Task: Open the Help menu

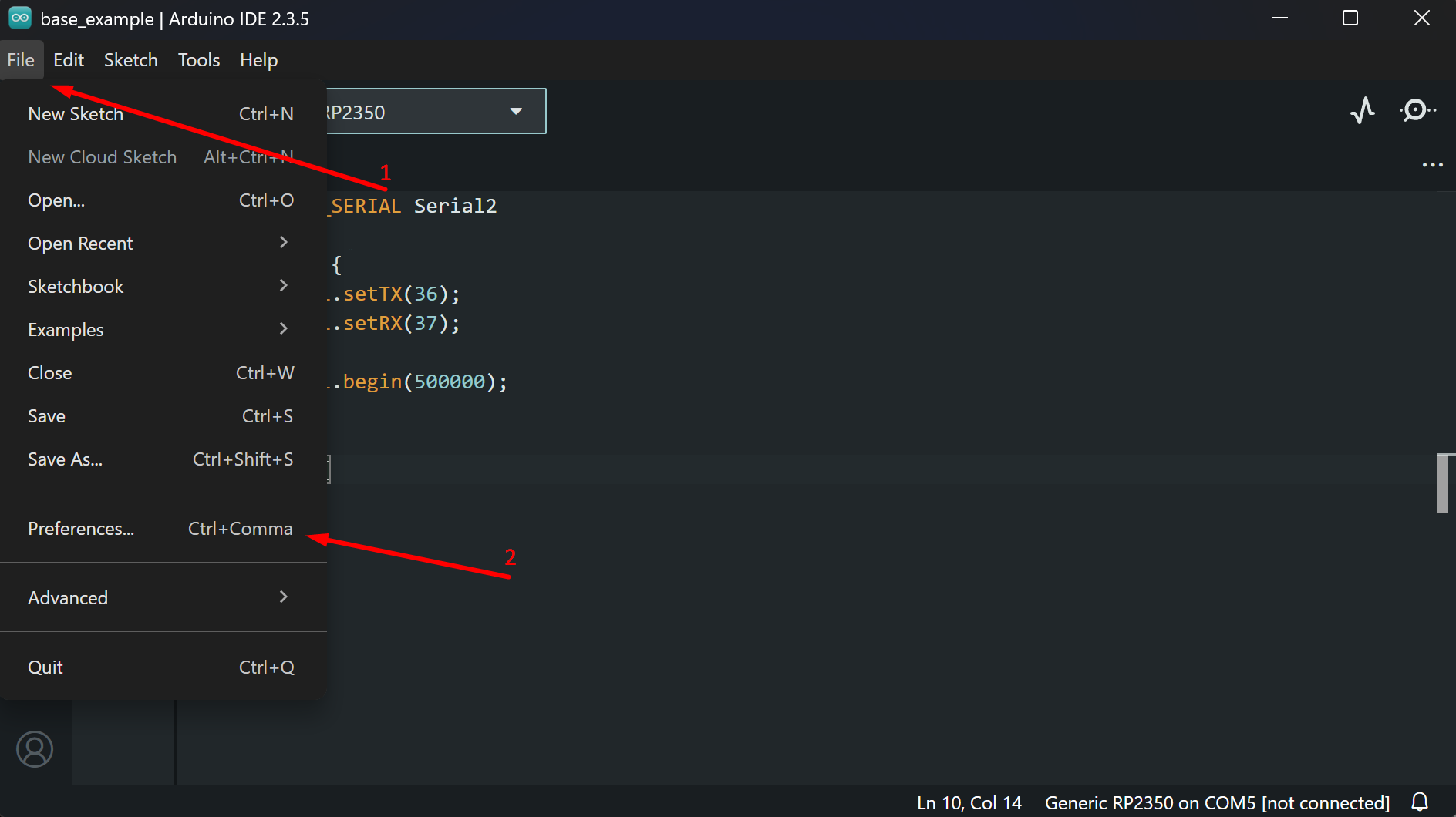Action: pos(258,59)
